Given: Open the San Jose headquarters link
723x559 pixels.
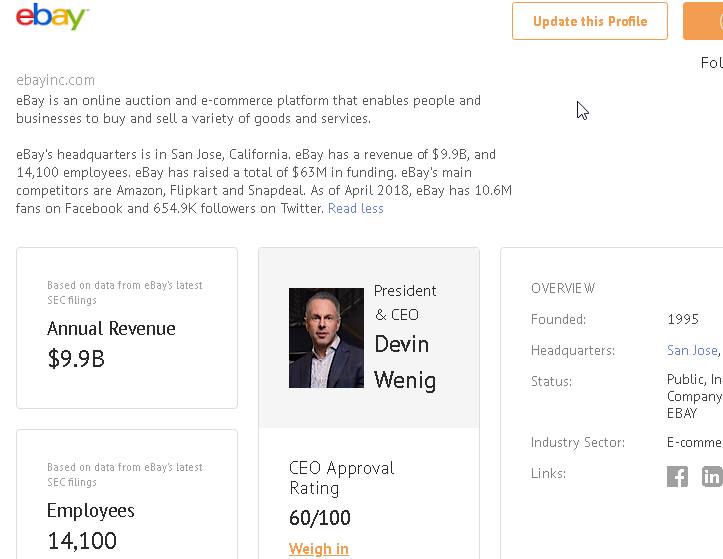Looking at the screenshot, I should (692, 351).
